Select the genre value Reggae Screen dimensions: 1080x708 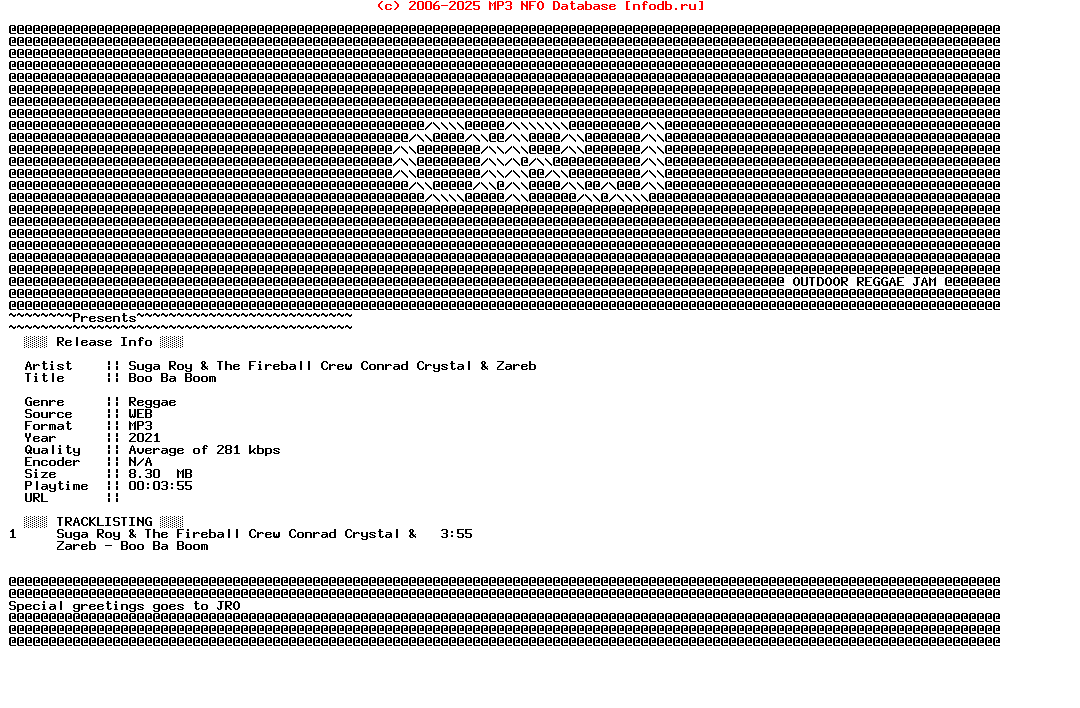tap(152, 402)
